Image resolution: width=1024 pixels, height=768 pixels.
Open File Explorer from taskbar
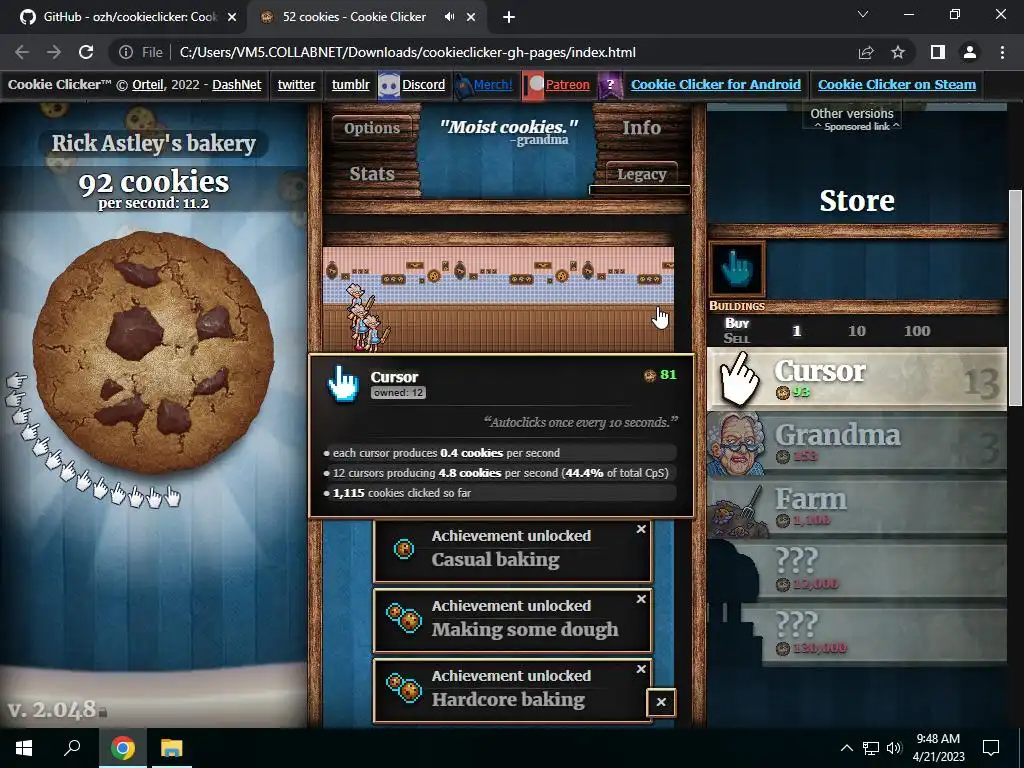(x=172, y=748)
